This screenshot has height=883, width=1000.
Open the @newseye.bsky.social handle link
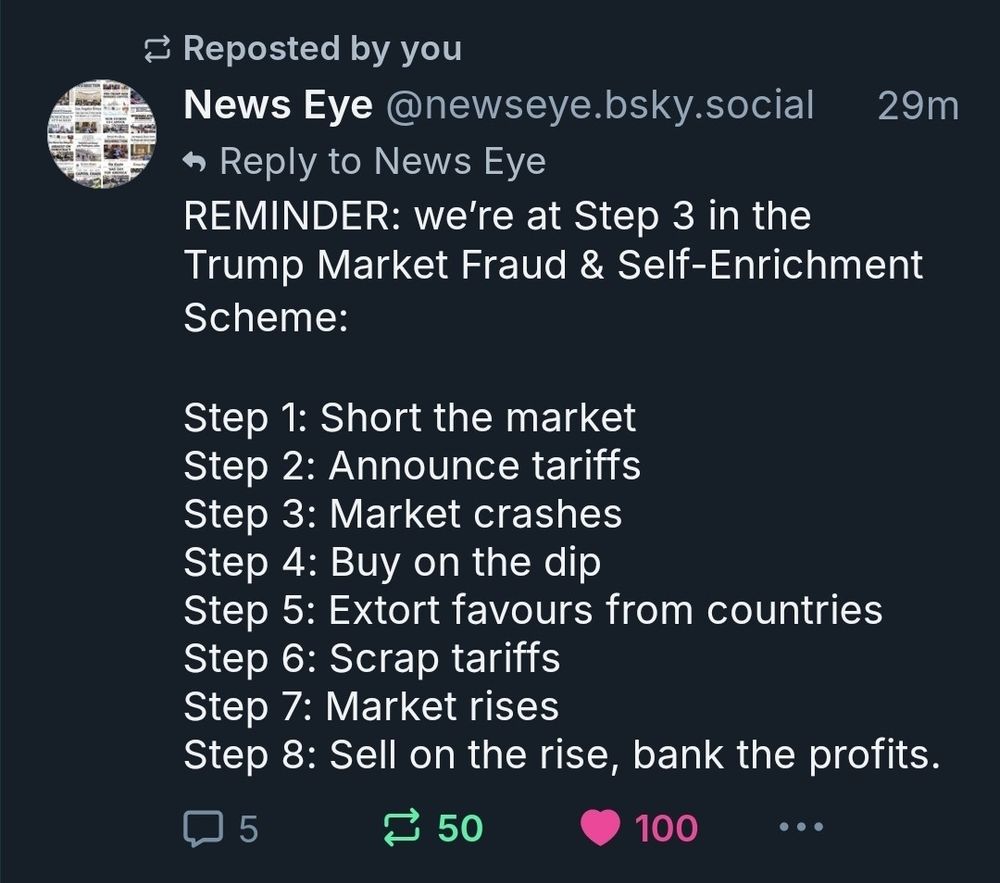(x=598, y=104)
